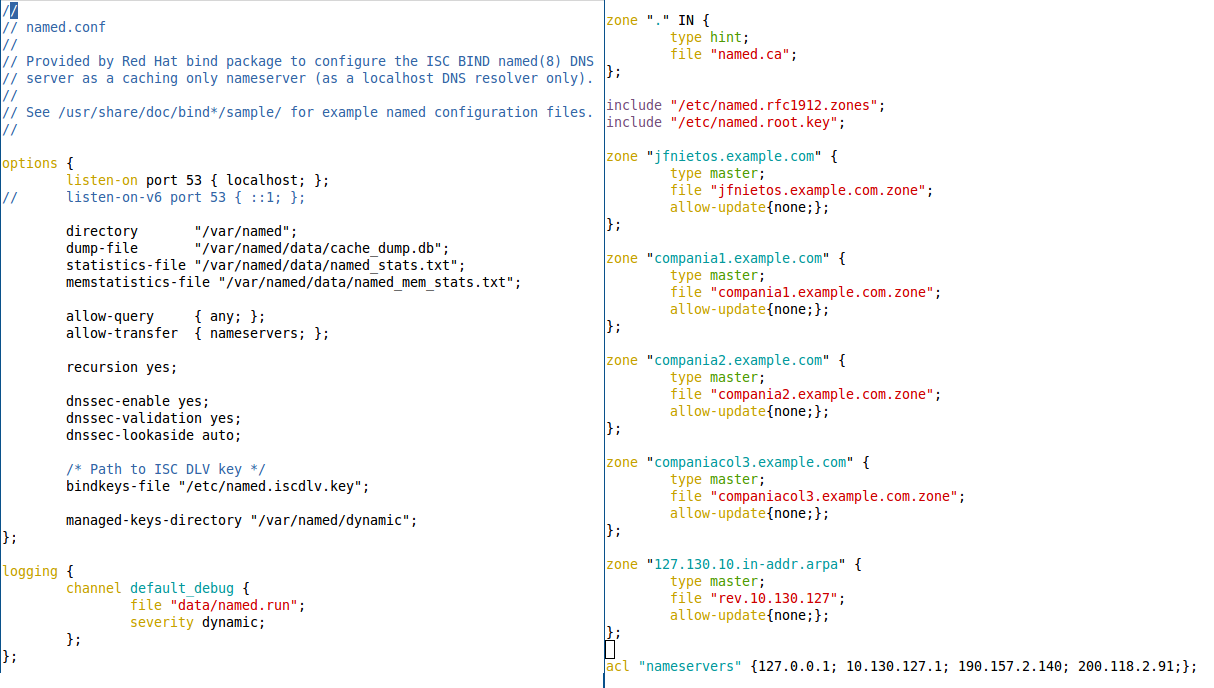Place cursor on "jfnietos.example.com" zone name

[x=734, y=156]
